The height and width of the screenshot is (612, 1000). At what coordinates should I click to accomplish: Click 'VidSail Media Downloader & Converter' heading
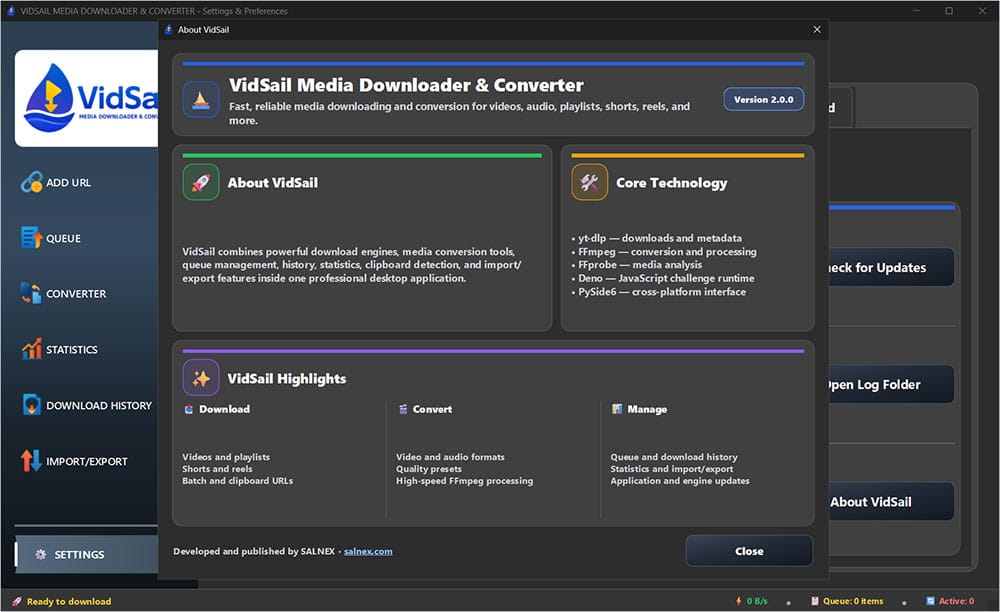[406, 85]
